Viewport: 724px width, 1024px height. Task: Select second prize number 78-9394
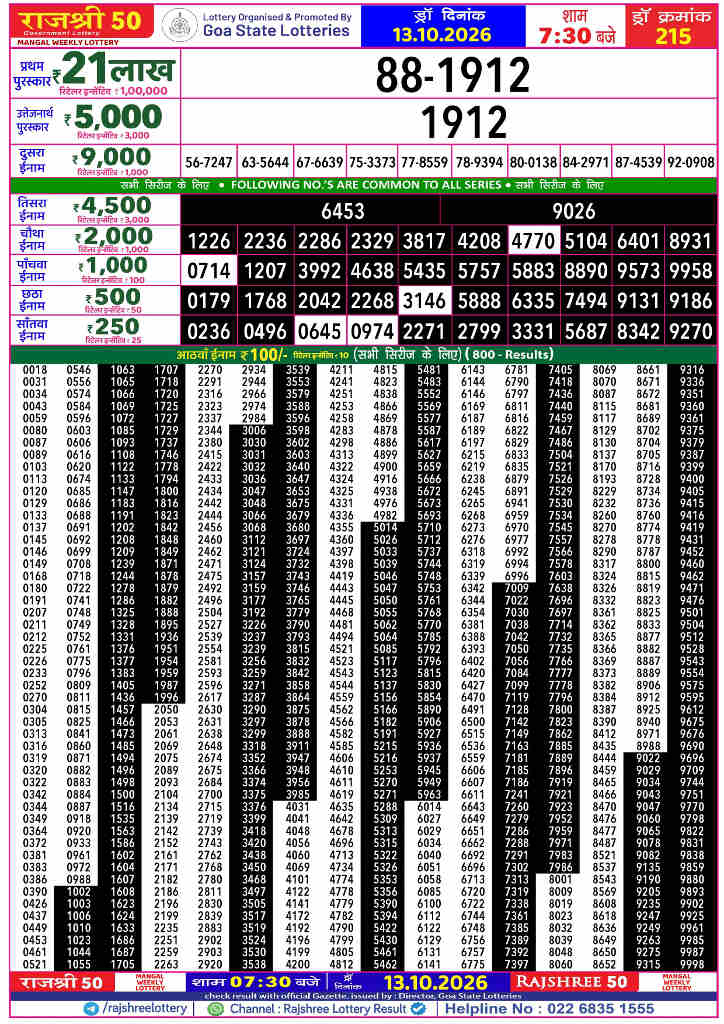point(479,162)
